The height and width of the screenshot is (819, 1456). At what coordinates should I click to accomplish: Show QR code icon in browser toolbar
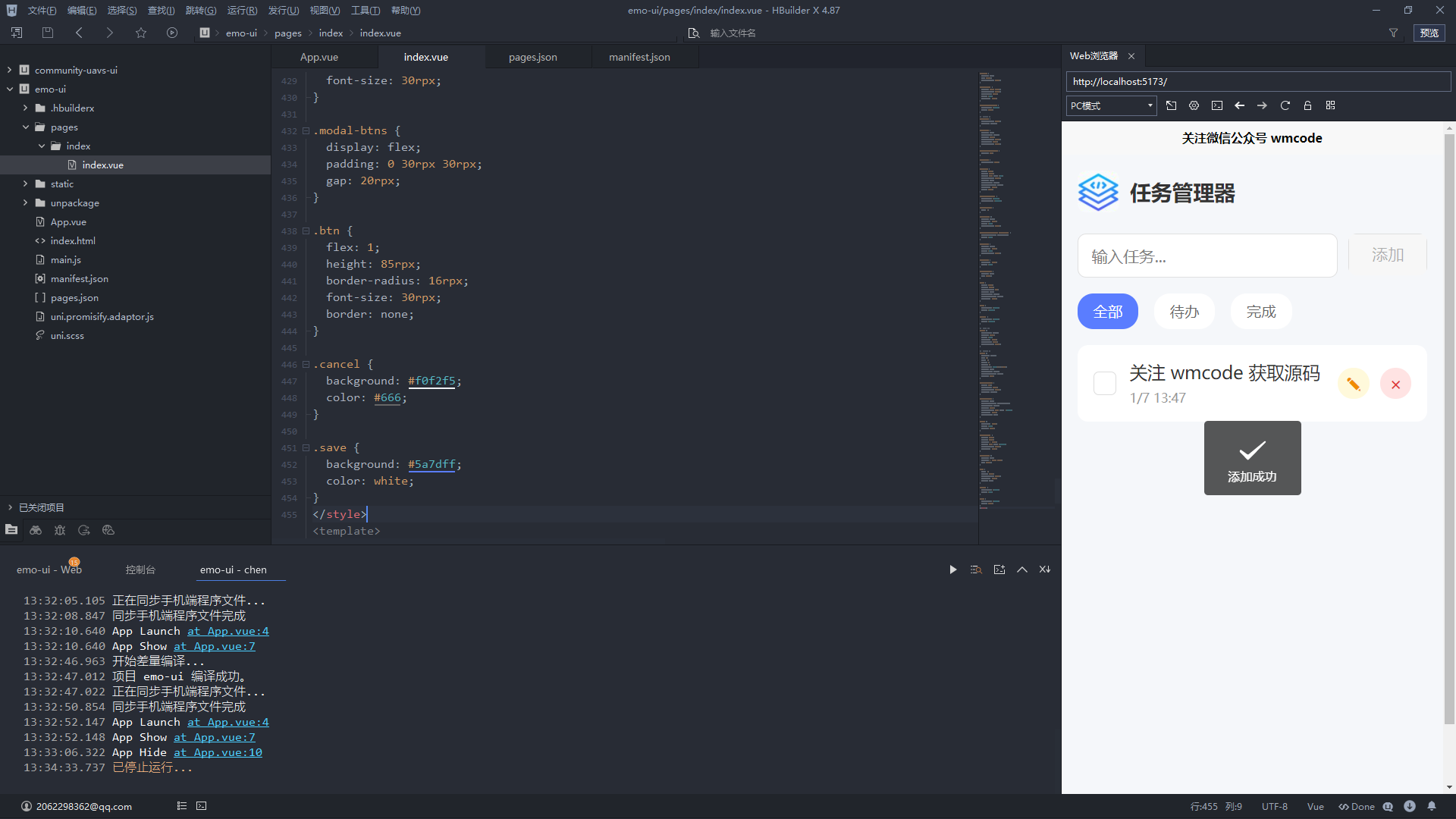point(1330,105)
